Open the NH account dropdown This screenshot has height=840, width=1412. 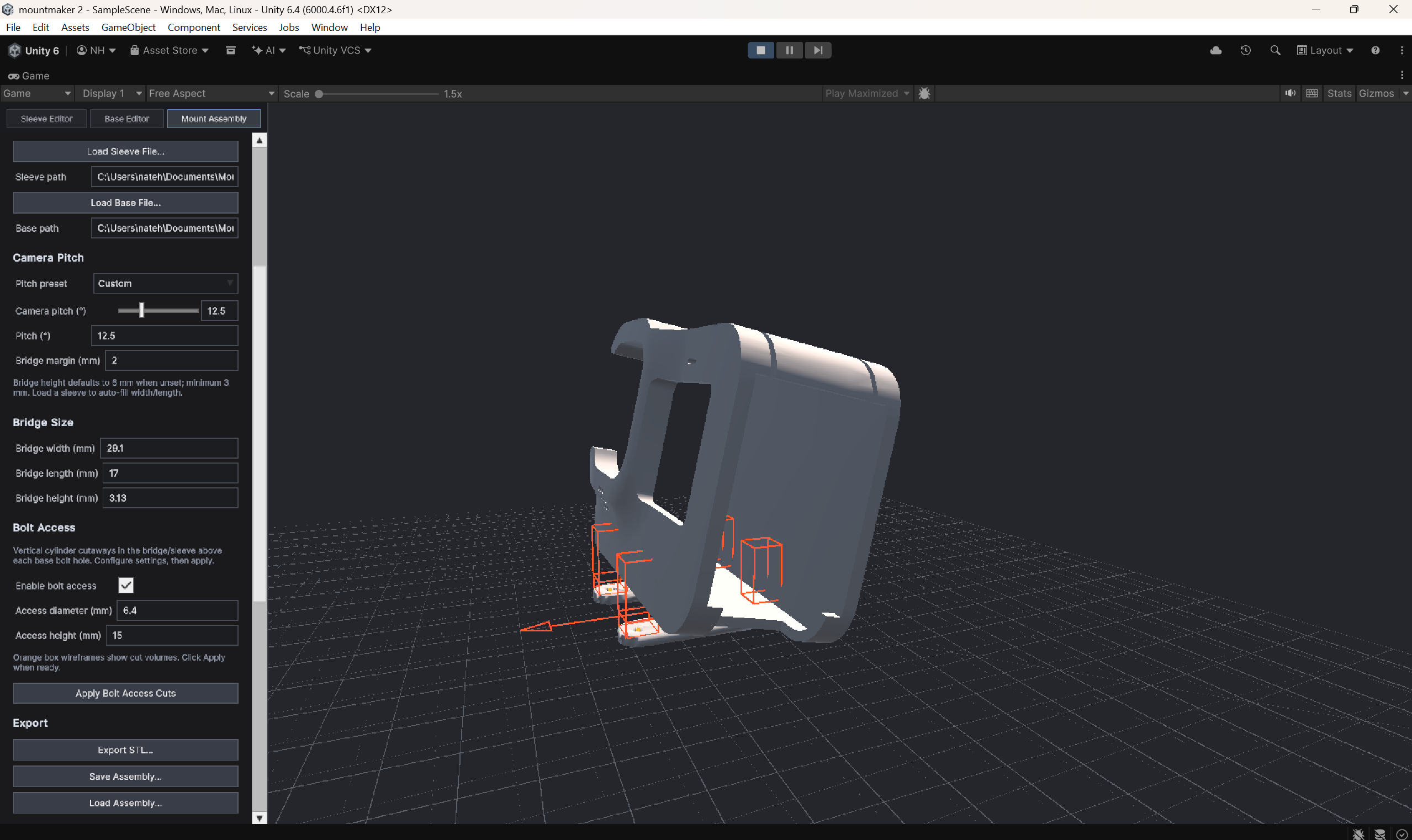96,50
